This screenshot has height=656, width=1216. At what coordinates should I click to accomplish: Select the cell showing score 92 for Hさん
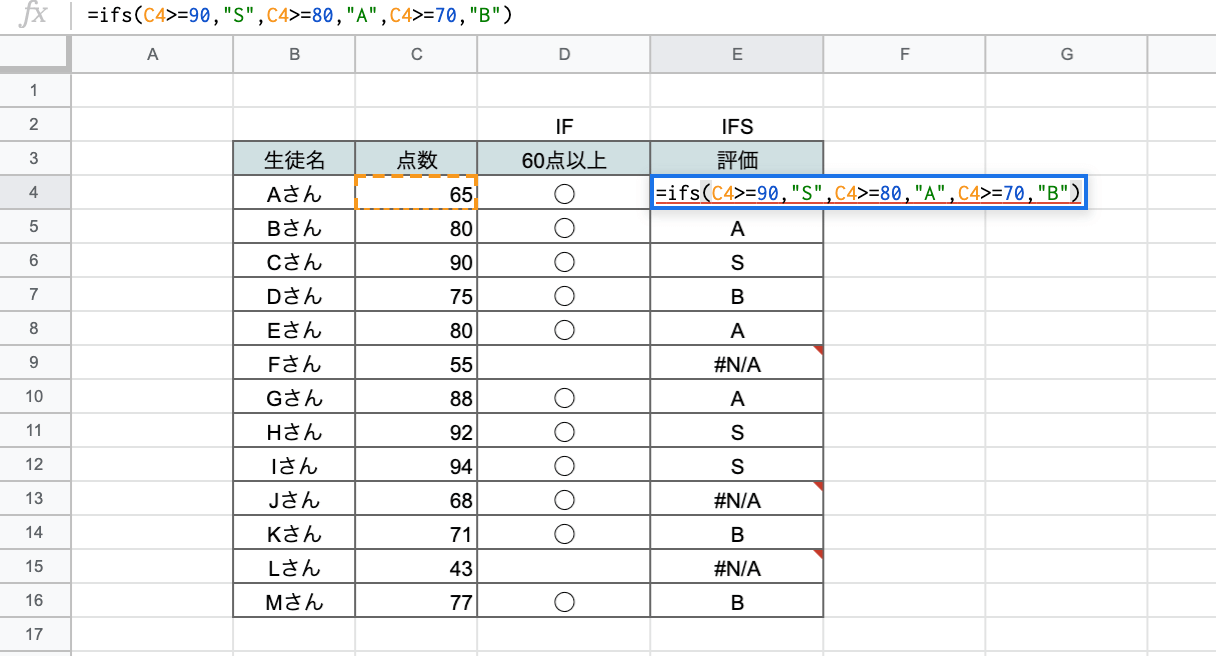tap(415, 431)
